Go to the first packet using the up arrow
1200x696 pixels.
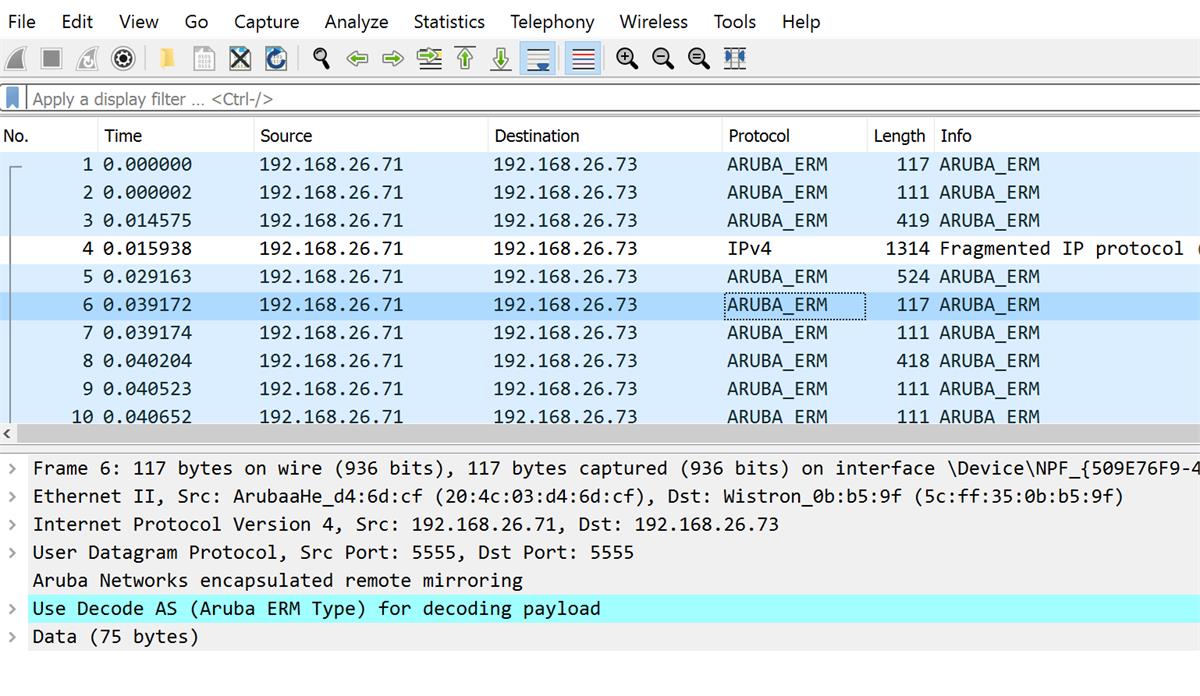[465, 58]
